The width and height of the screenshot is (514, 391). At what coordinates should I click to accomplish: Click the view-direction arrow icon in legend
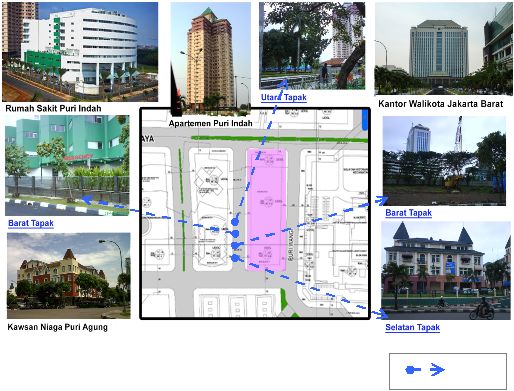tap(437, 370)
